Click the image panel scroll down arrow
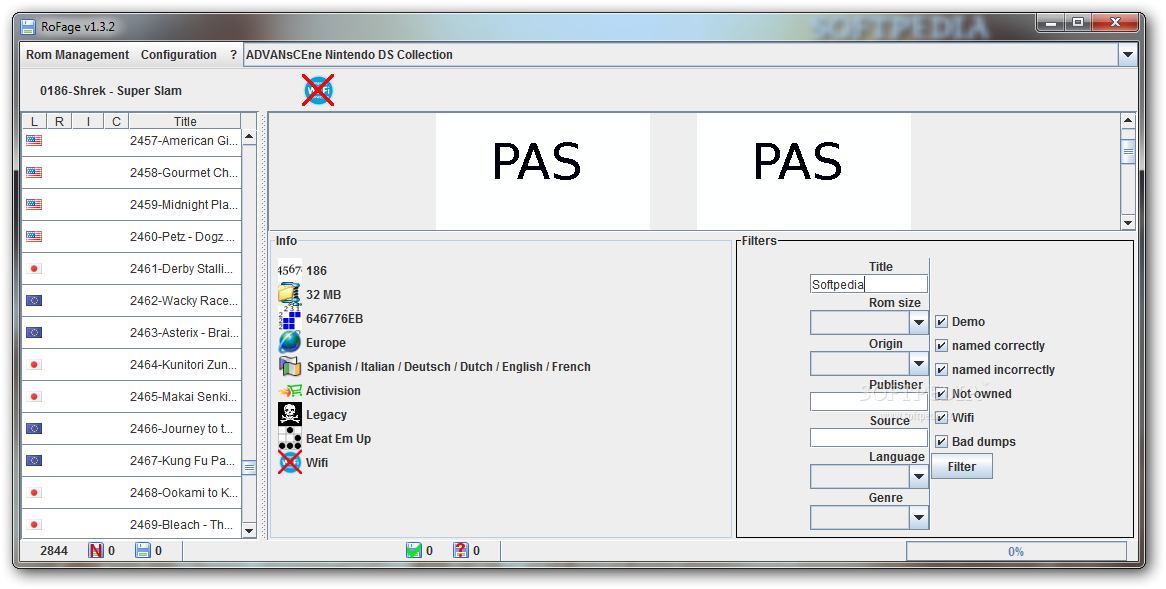The image size is (1166, 589). tap(1128, 222)
